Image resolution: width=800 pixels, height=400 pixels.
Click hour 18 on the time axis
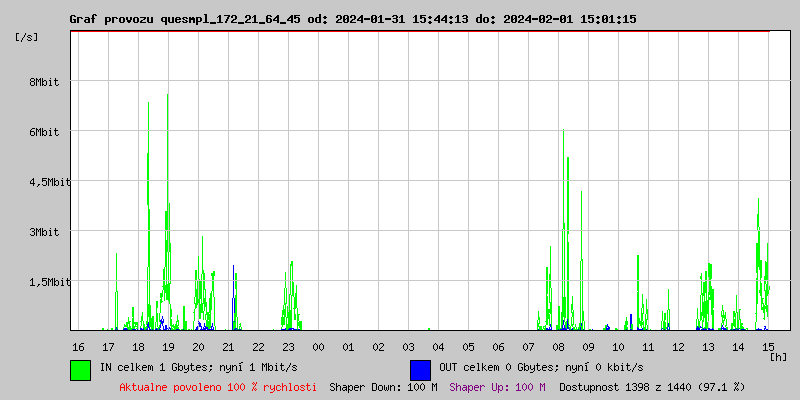[x=138, y=346]
